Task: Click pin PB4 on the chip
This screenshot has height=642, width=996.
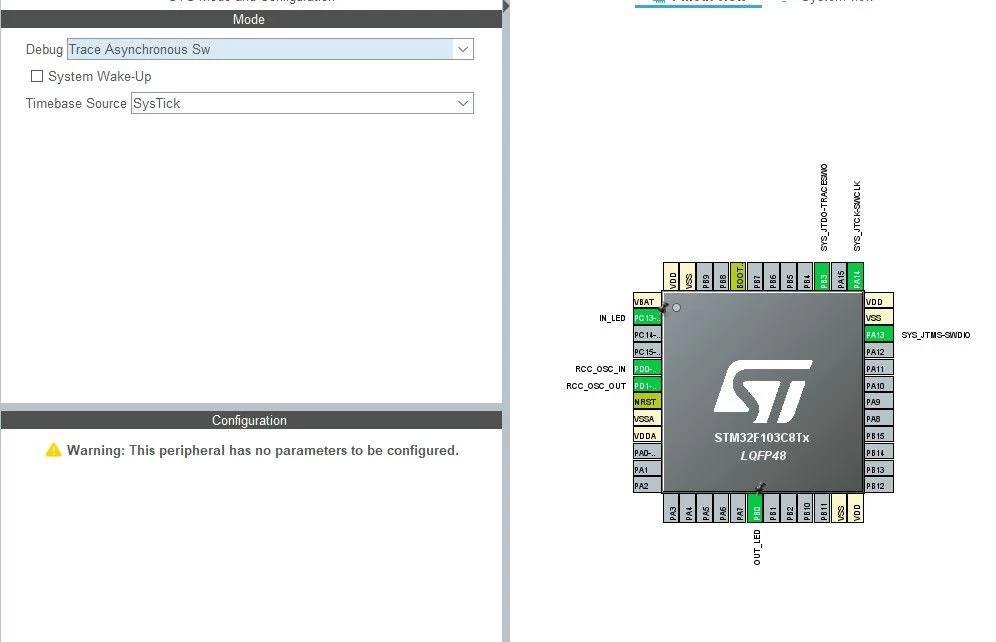Action: 806,276
